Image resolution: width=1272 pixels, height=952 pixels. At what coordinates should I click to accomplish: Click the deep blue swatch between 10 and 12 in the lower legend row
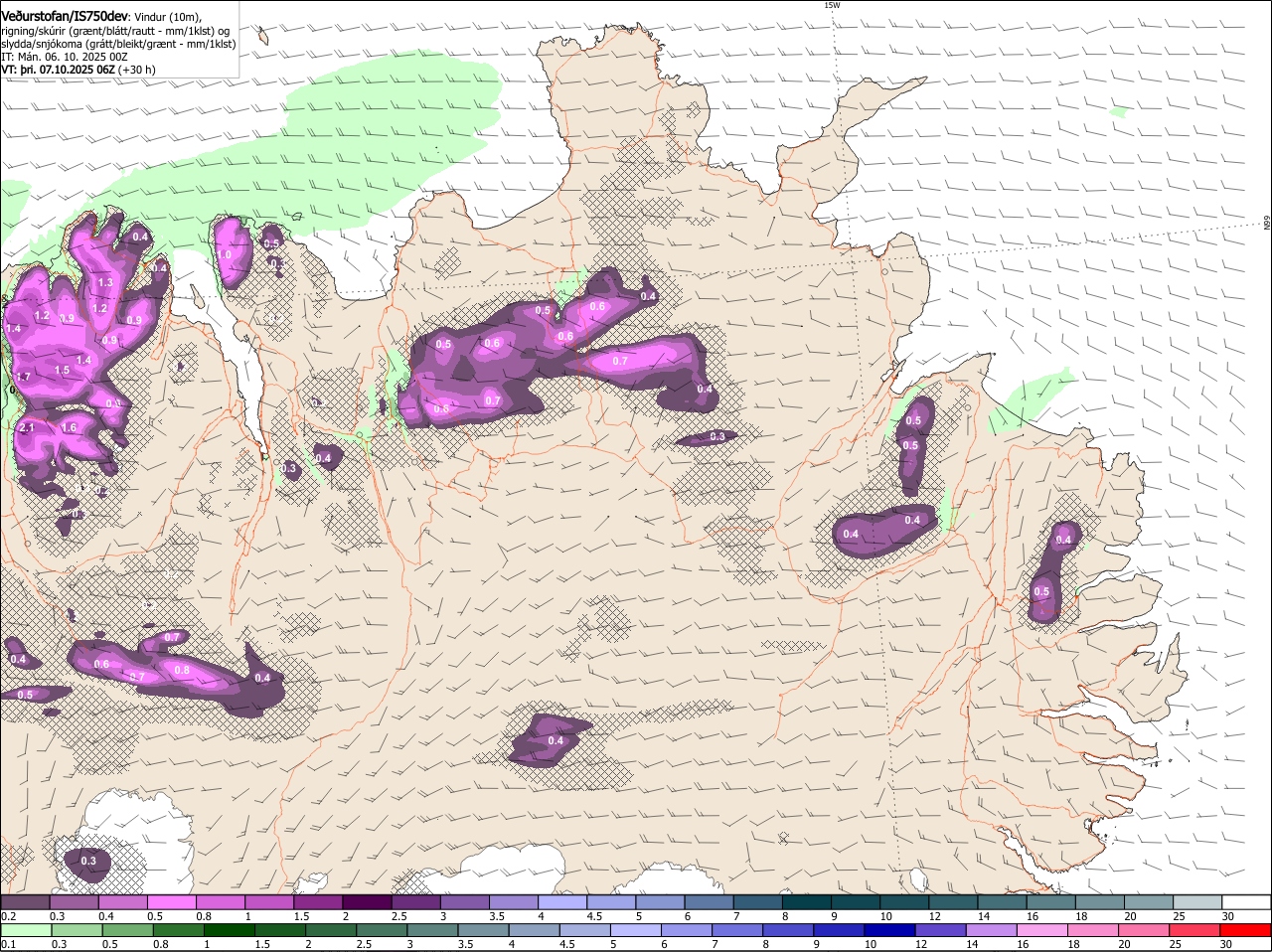click(889, 931)
